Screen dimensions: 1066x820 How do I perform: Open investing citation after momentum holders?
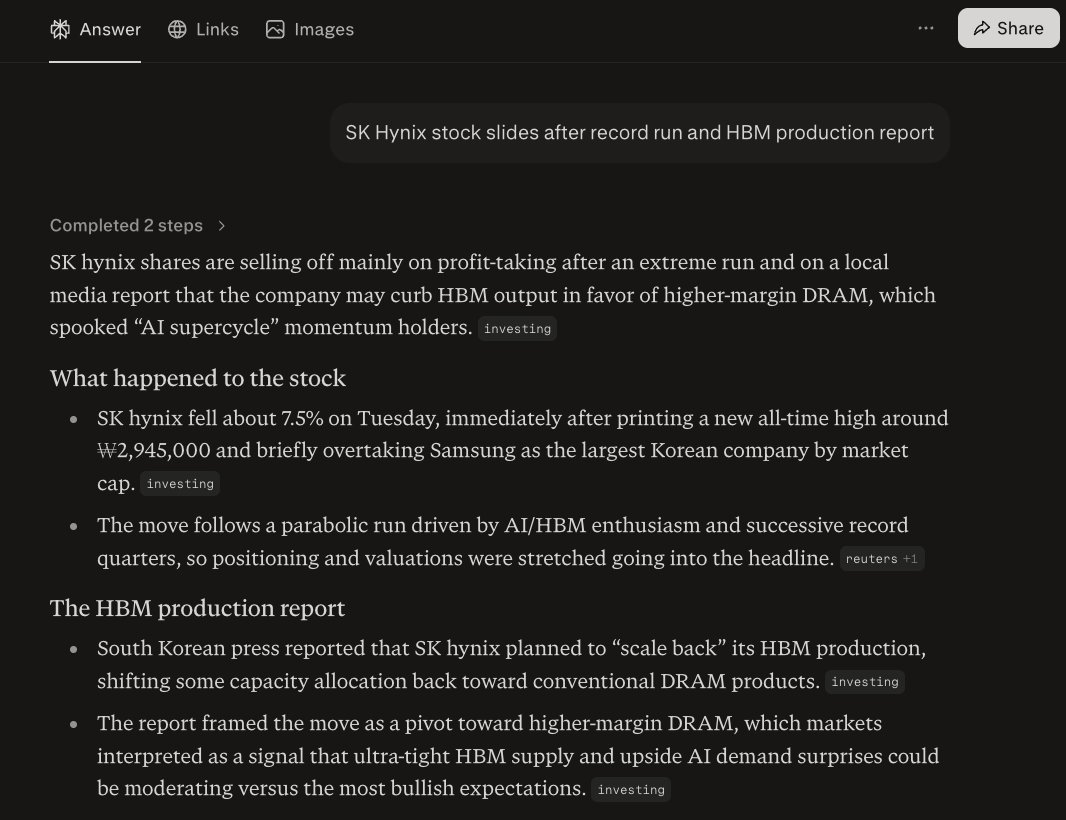pyautogui.click(x=517, y=328)
